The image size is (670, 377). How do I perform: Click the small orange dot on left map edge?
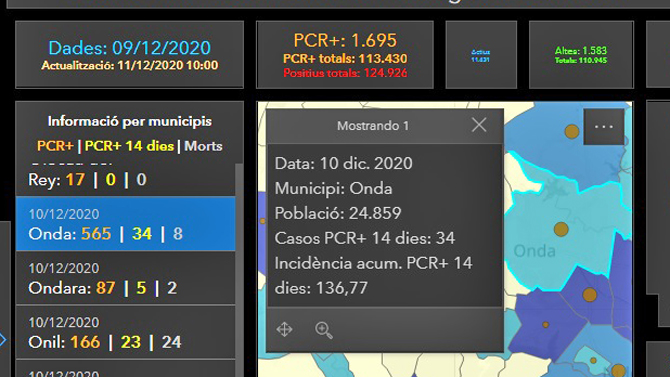pyautogui.click(x=262, y=221)
